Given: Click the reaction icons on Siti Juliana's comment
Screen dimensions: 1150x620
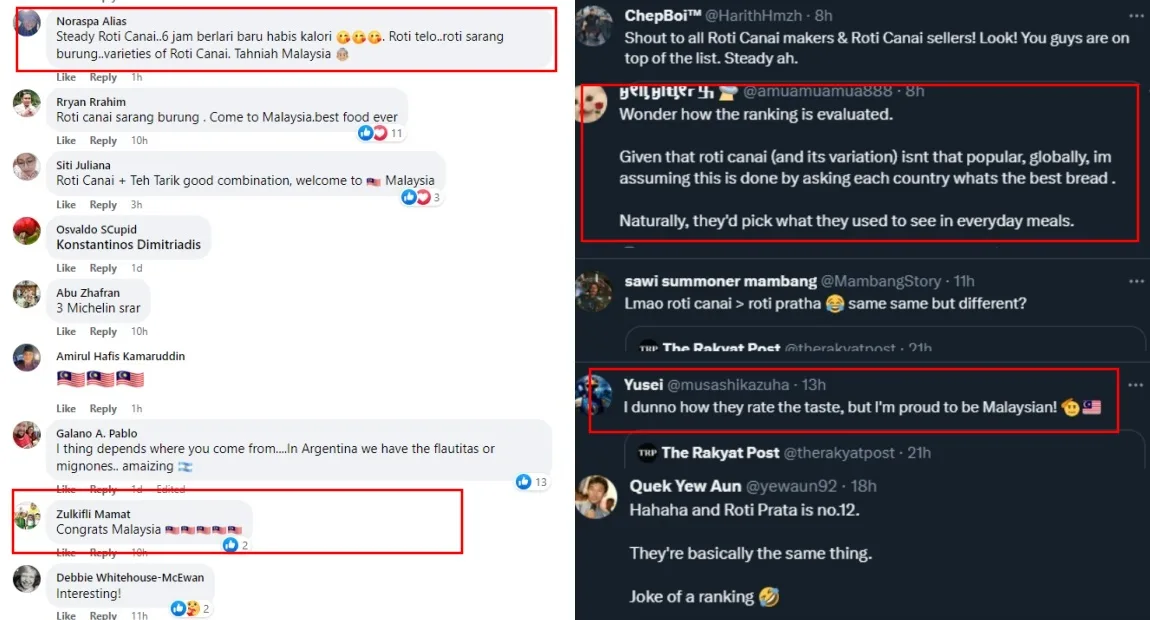Looking at the screenshot, I should [x=415, y=197].
